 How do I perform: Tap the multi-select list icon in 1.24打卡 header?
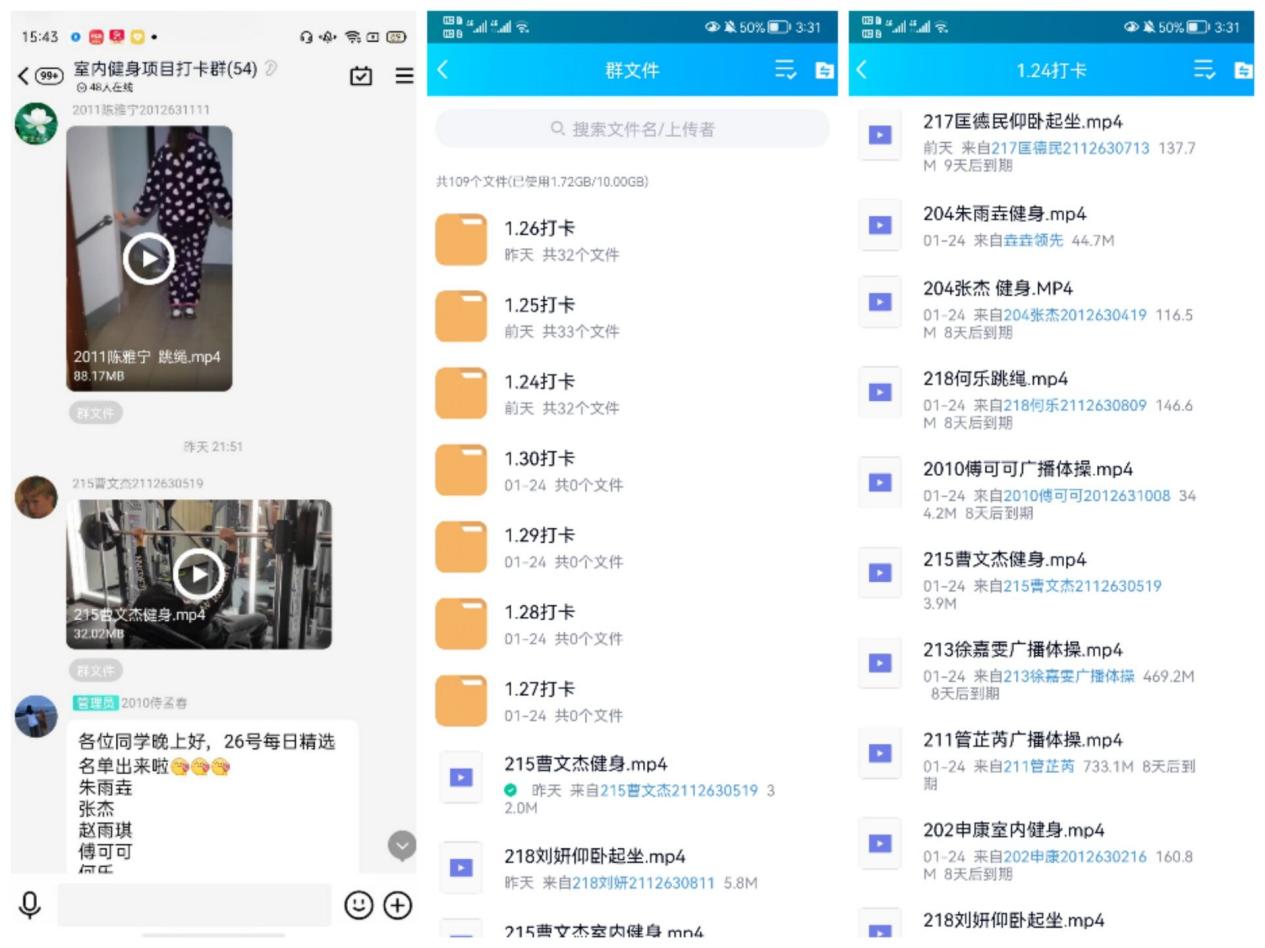point(1204,70)
